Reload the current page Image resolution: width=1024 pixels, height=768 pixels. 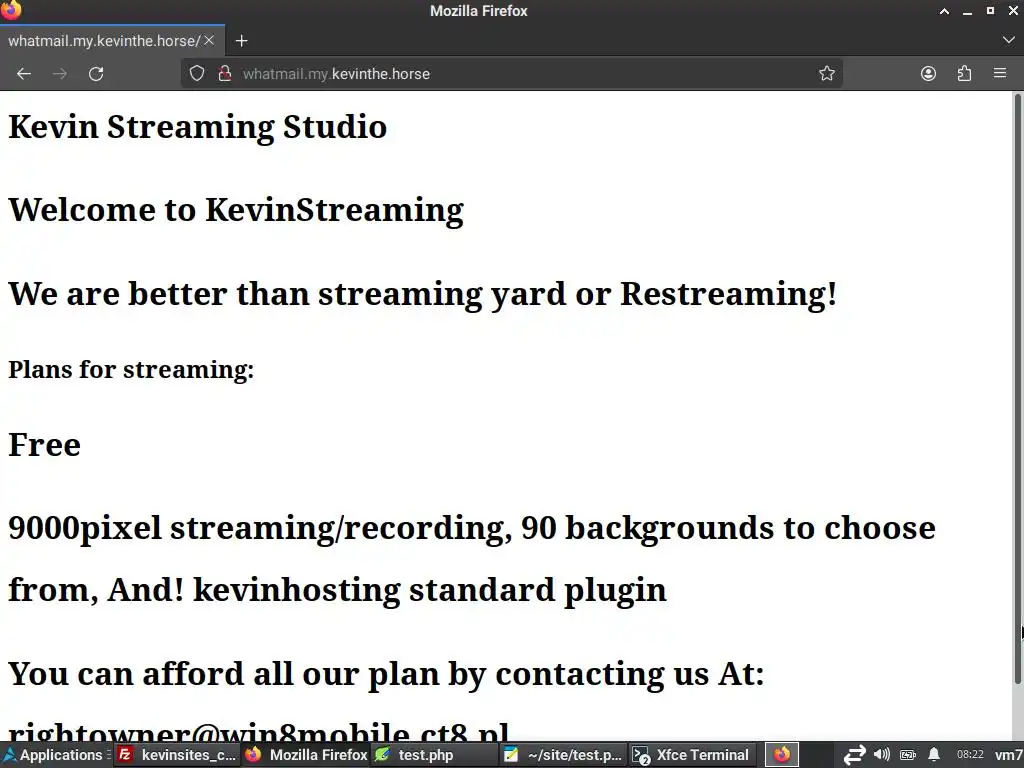coord(96,74)
